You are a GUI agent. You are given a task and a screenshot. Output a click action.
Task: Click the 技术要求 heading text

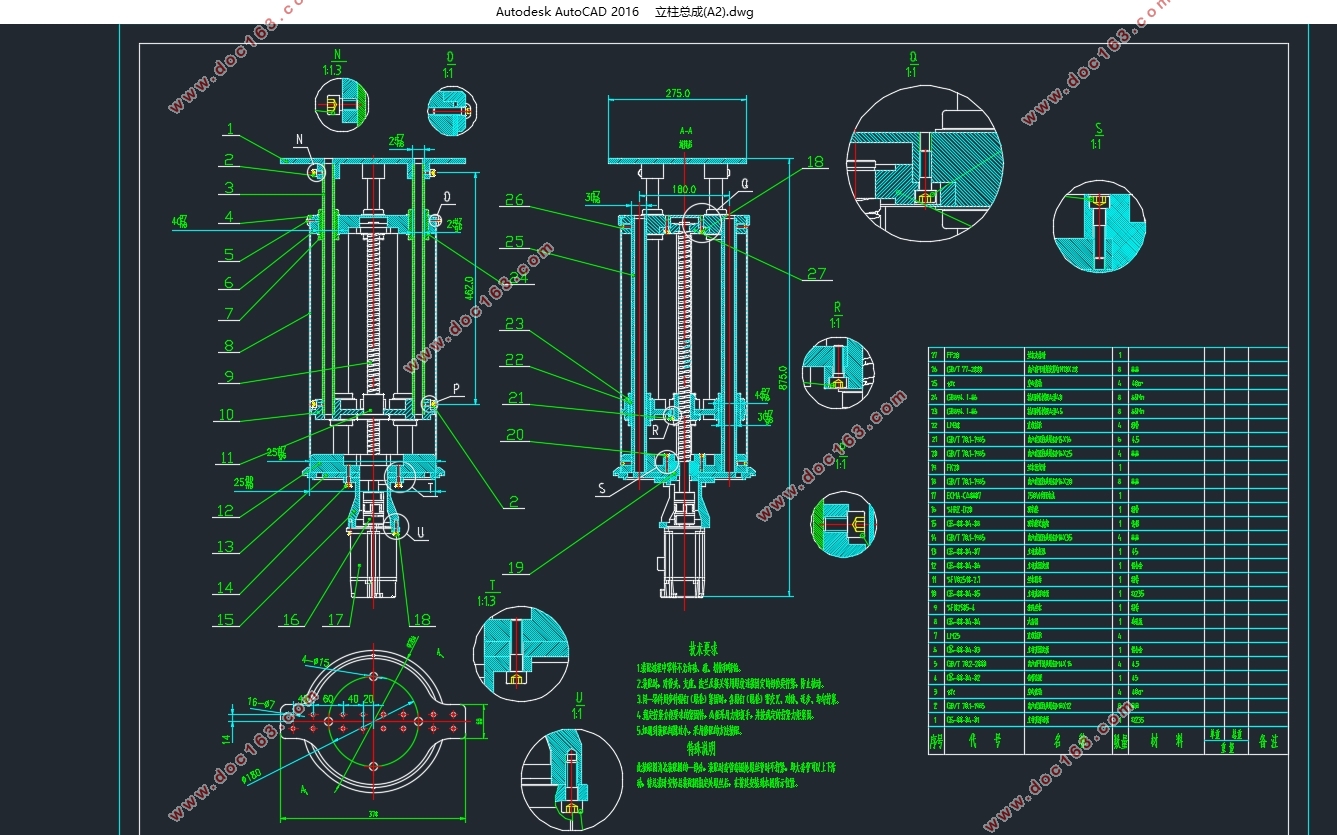pos(697,649)
